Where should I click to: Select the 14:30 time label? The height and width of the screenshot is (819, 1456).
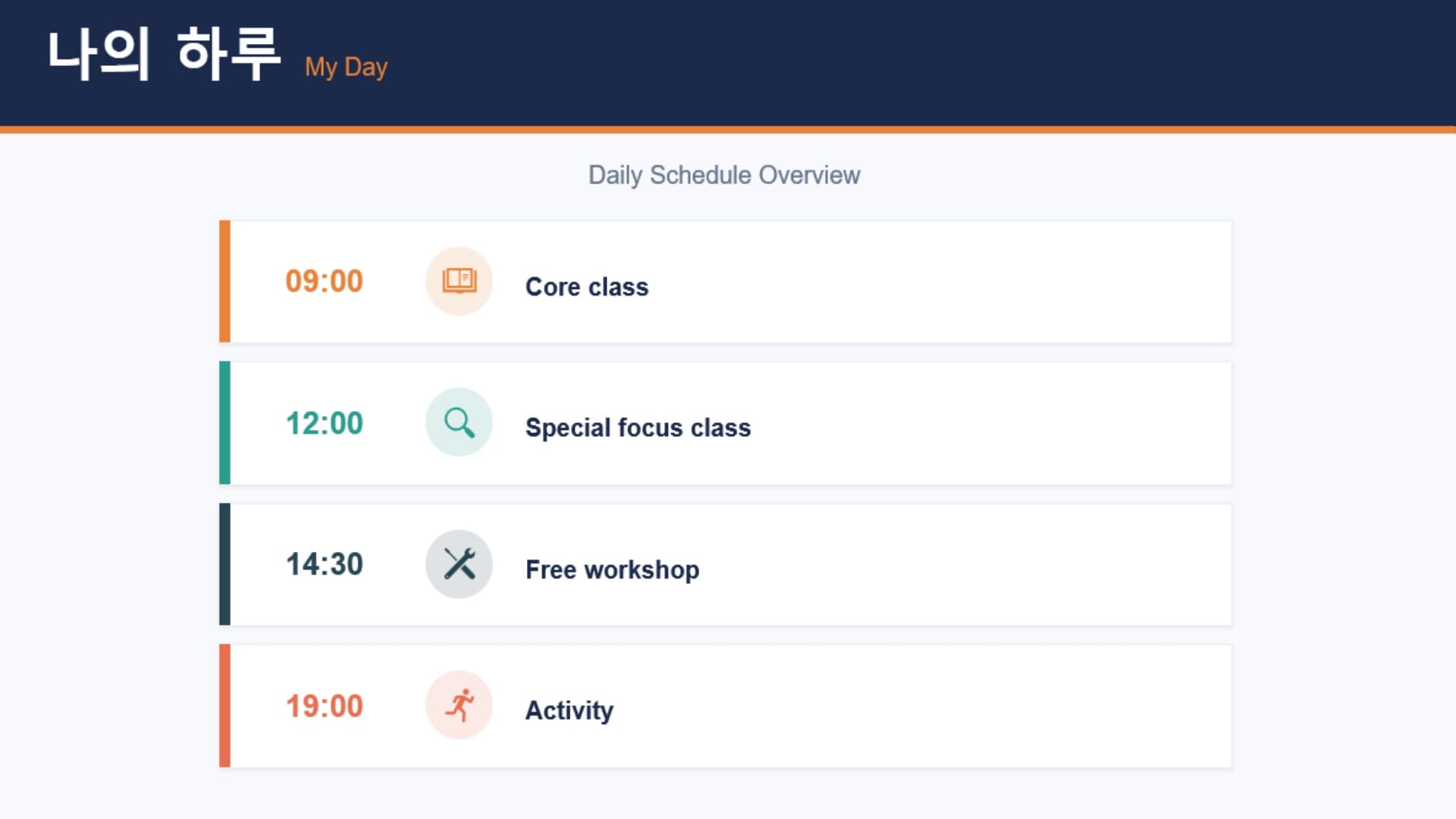pos(325,564)
